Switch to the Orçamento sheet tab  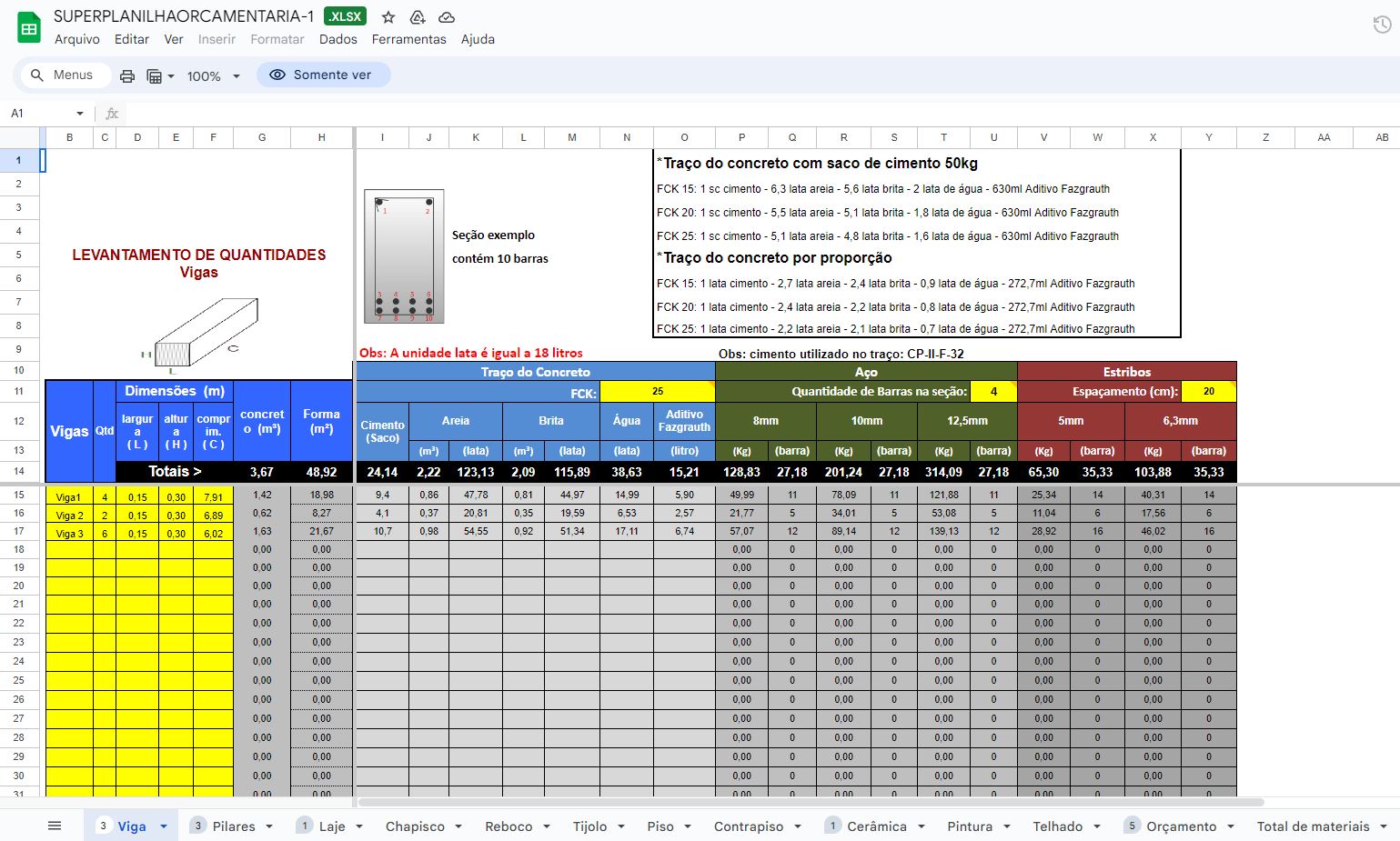coord(1181,826)
